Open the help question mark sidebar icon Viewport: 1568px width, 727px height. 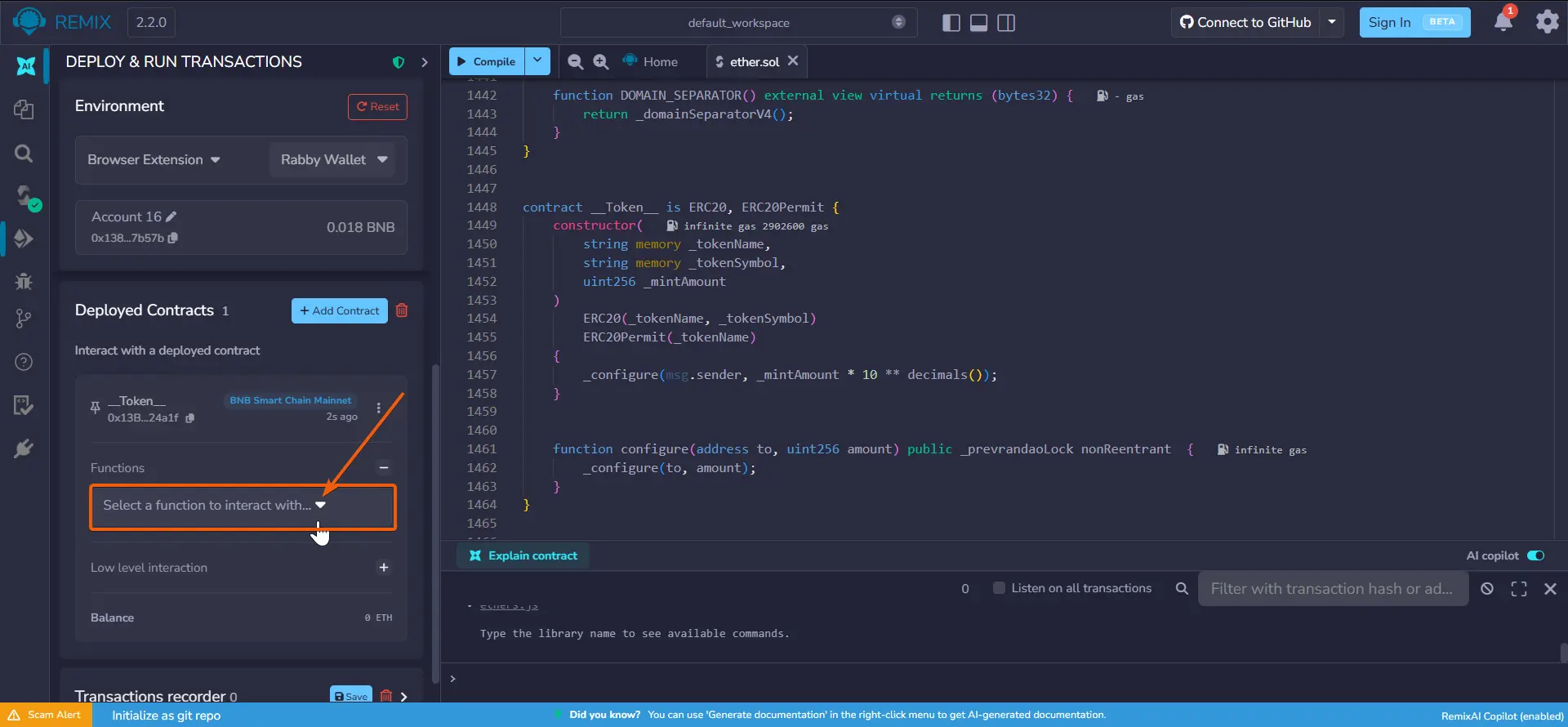(x=24, y=362)
